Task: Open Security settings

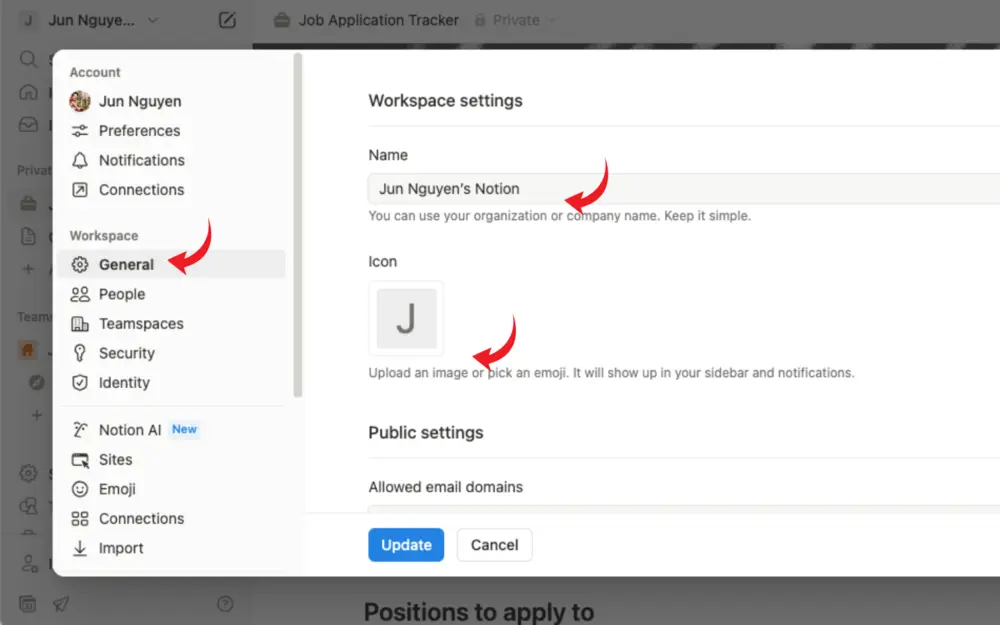Action: [171, 353]
